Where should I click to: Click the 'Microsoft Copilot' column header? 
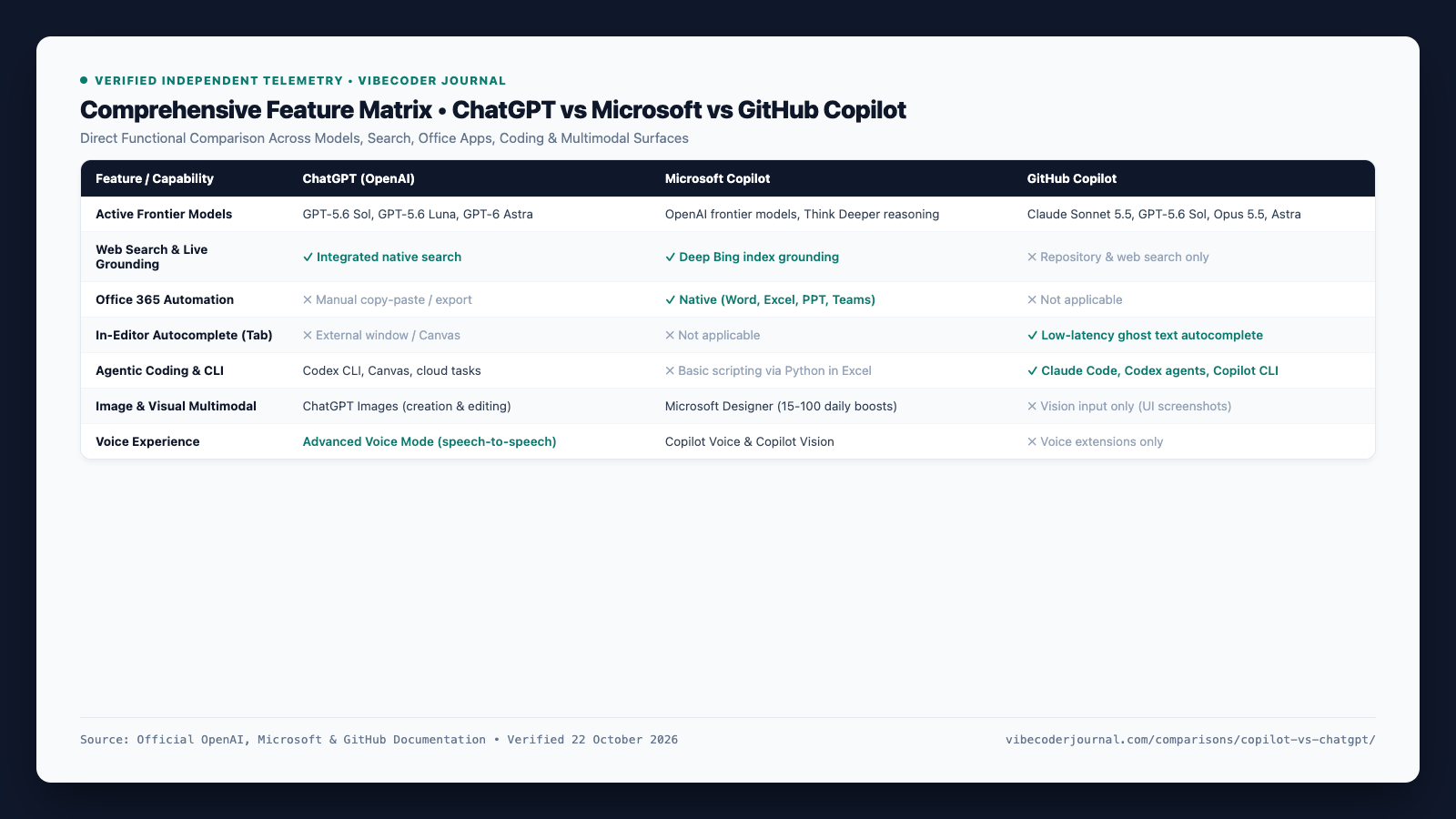tap(717, 178)
